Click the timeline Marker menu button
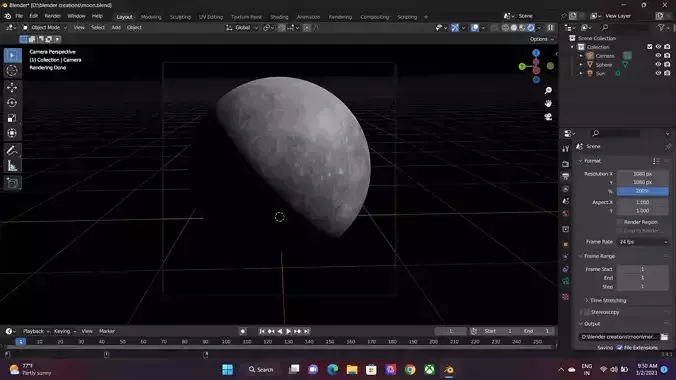This screenshot has width=676, height=380. pyautogui.click(x=107, y=331)
